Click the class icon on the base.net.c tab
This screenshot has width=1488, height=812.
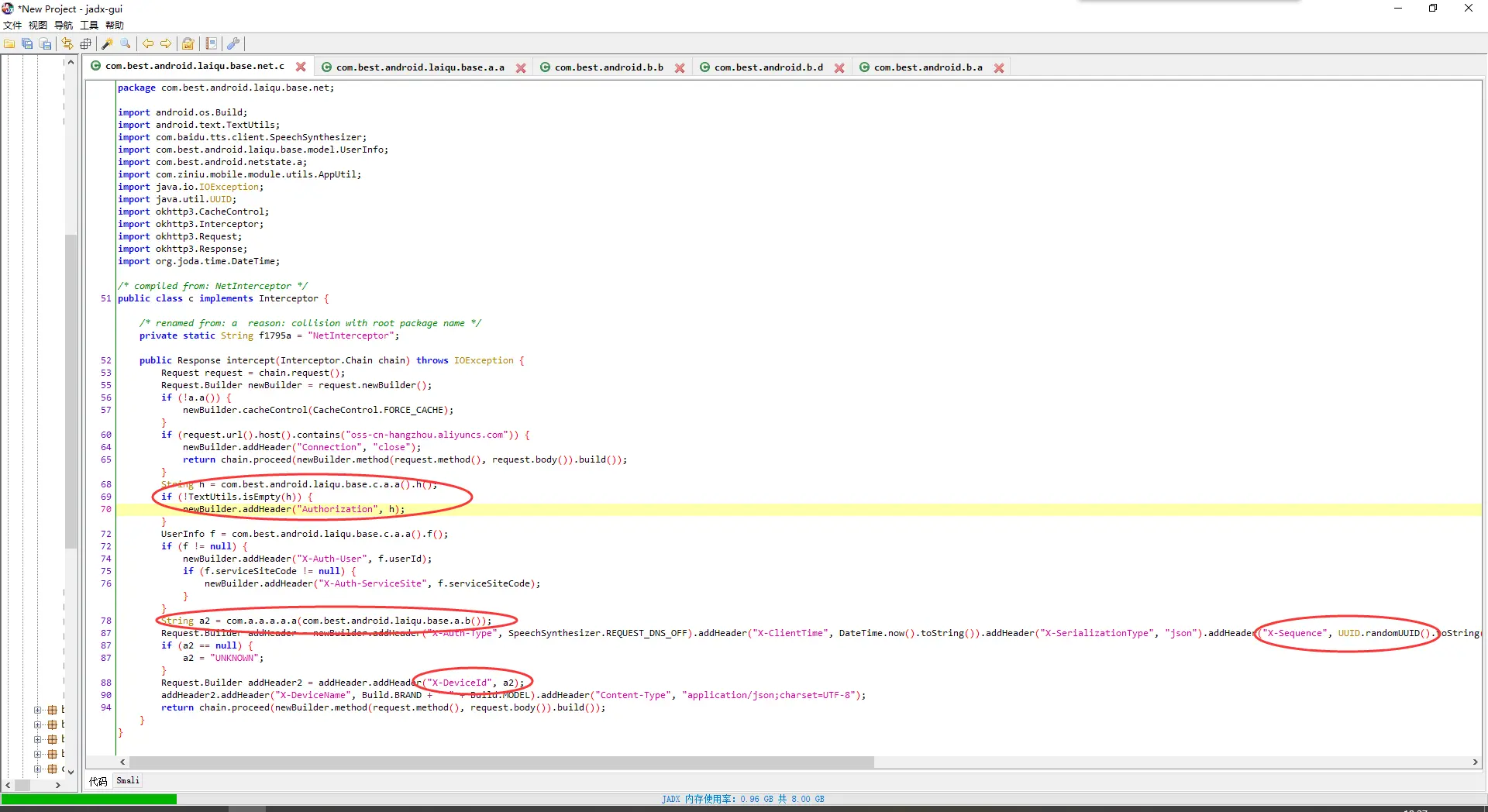point(96,66)
